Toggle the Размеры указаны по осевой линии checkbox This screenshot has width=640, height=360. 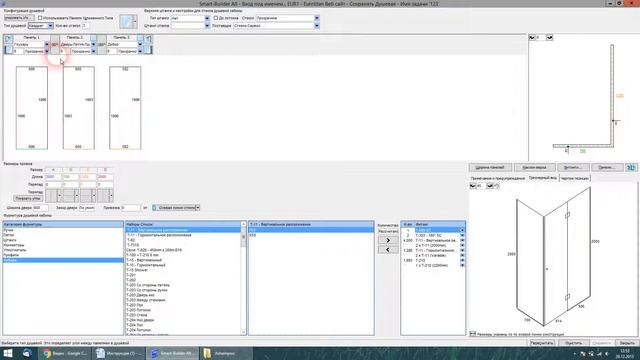tap(473, 334)
